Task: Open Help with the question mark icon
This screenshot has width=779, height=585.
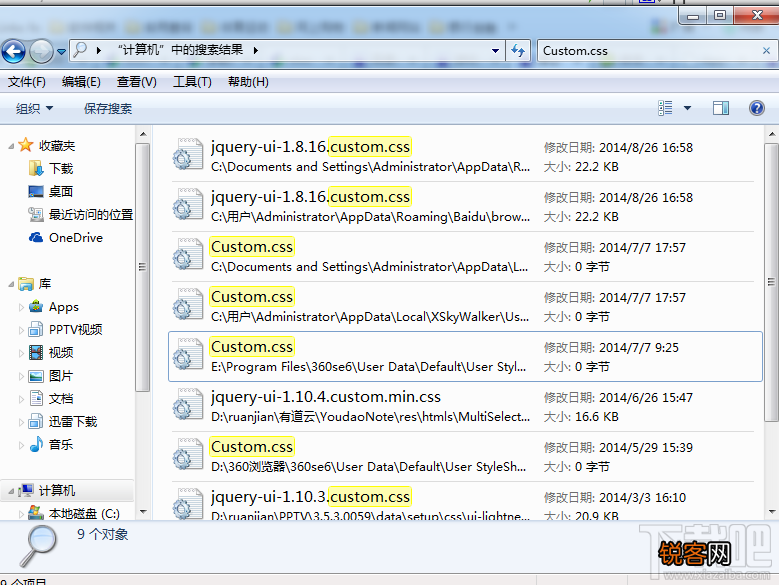Action: [757, 108]
